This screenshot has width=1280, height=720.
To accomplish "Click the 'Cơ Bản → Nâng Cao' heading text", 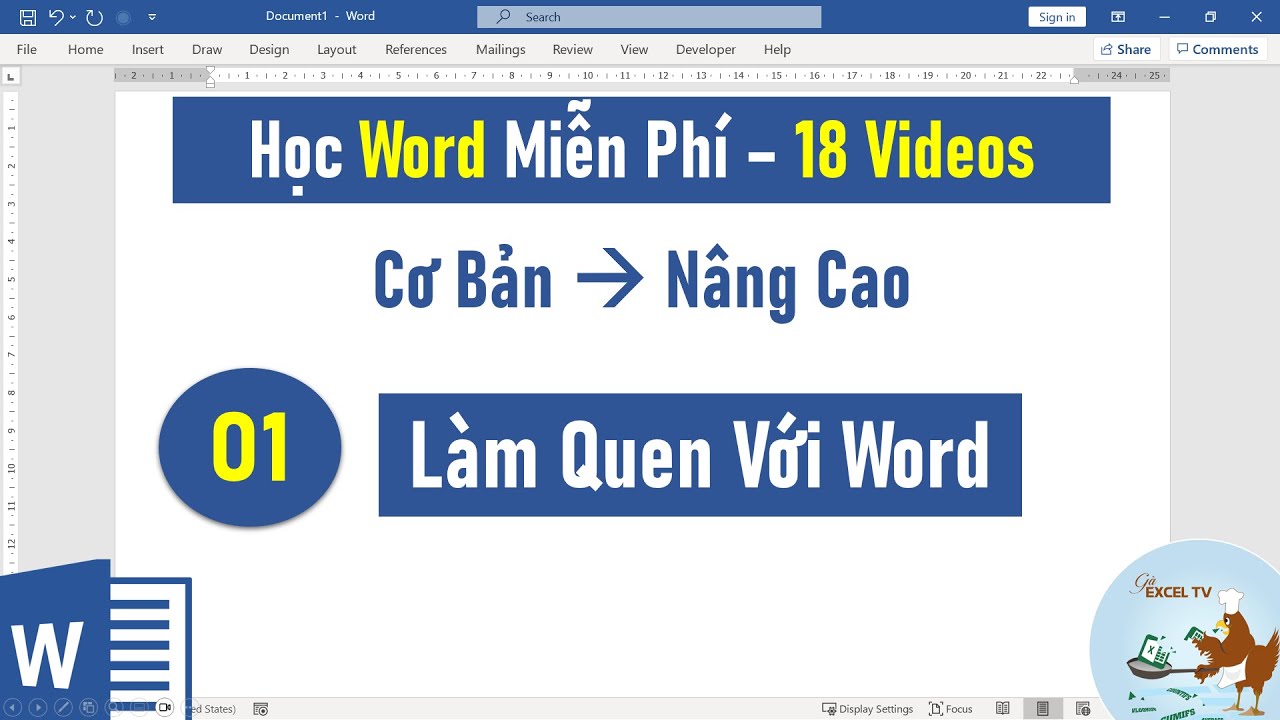I will 641,281.
